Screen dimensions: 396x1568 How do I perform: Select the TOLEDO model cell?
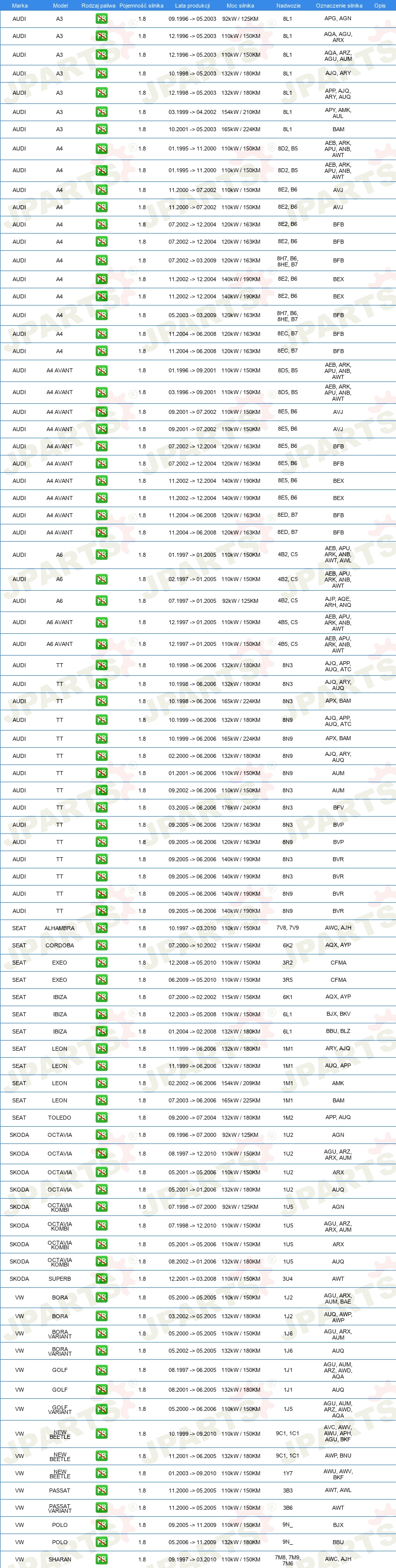[60, 1118]
